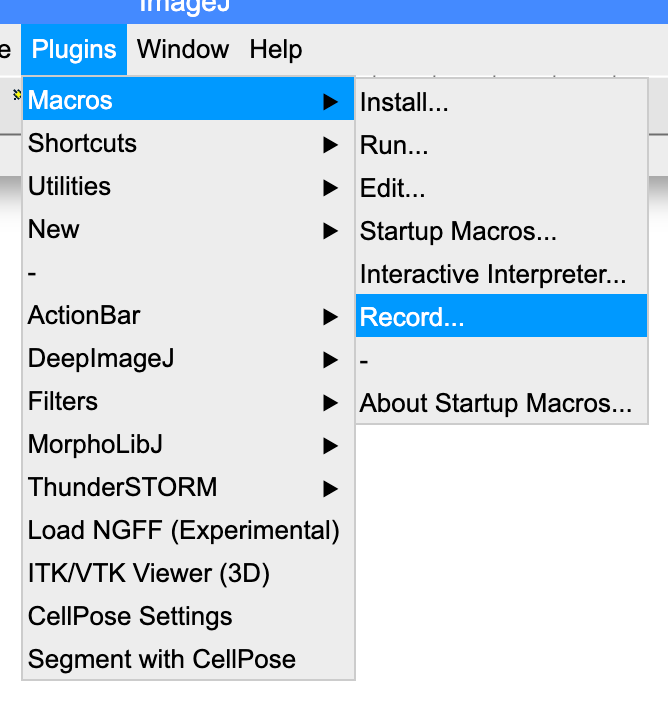Expand the Filters submenu
Viewport: 668px width, 710px height.
pos(188,402)
